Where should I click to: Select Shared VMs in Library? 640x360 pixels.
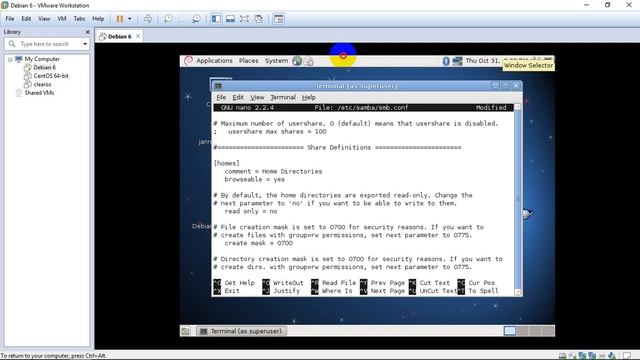(39, 93)
